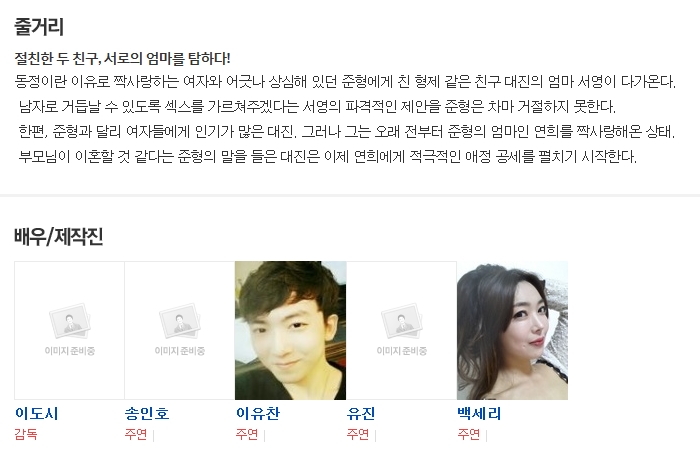The width and height of the screenshot is (700, 462).
Task: Open director 이도시 name link
Action: click(37, 413)
